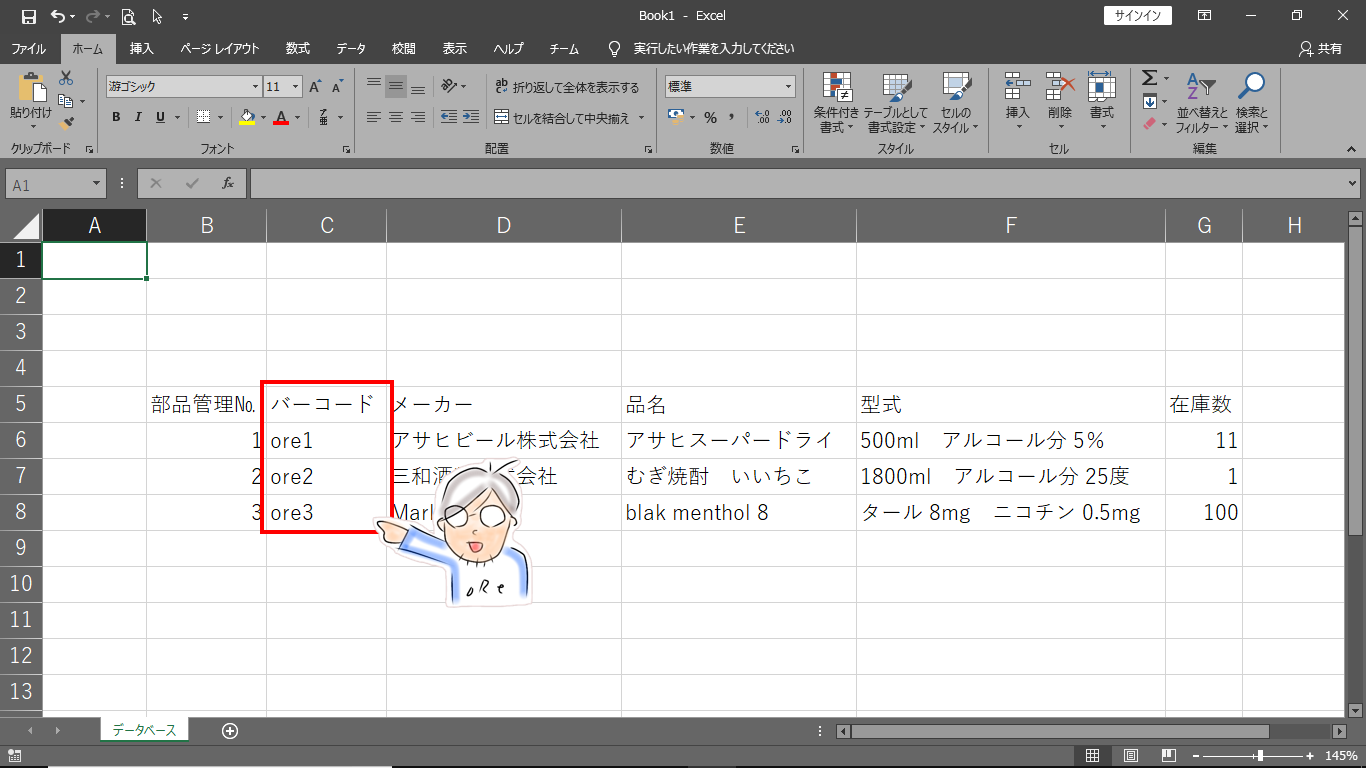The width and height of the screenshot is (1366, 768).
Task: Switch to the 表示 tab
Action: (455, 48)
